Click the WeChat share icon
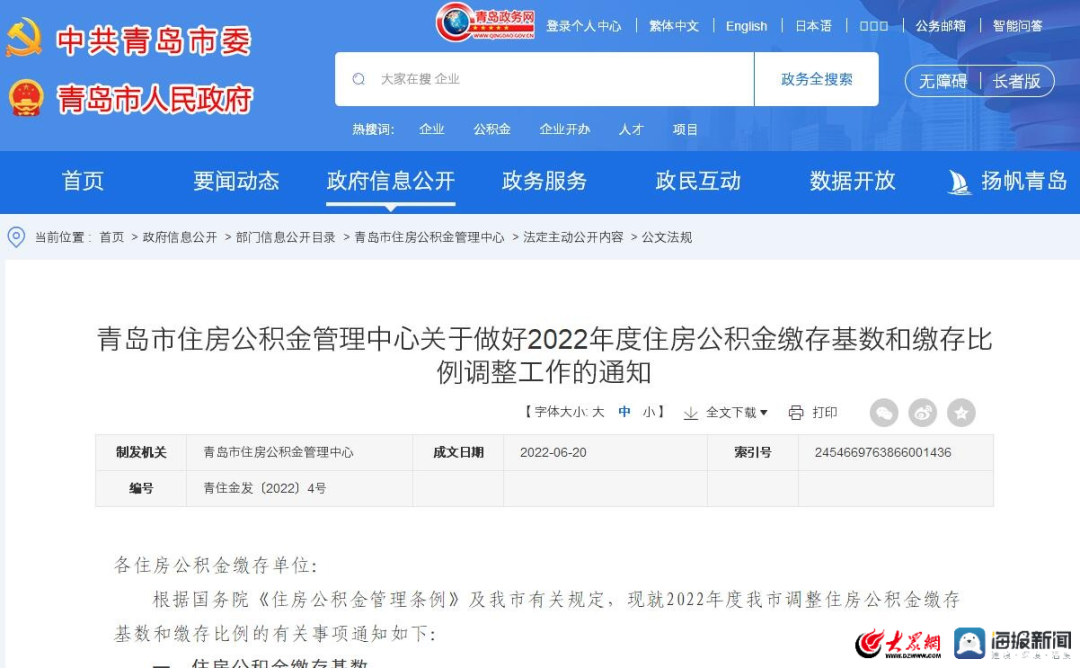Viewport: 1080px width, 668px height. (x=884, y=413)
